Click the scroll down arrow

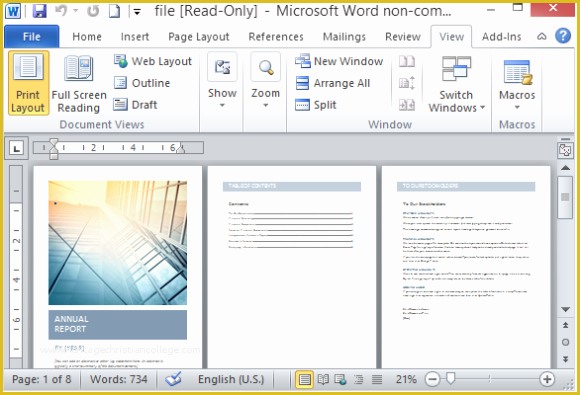point(565,309)
